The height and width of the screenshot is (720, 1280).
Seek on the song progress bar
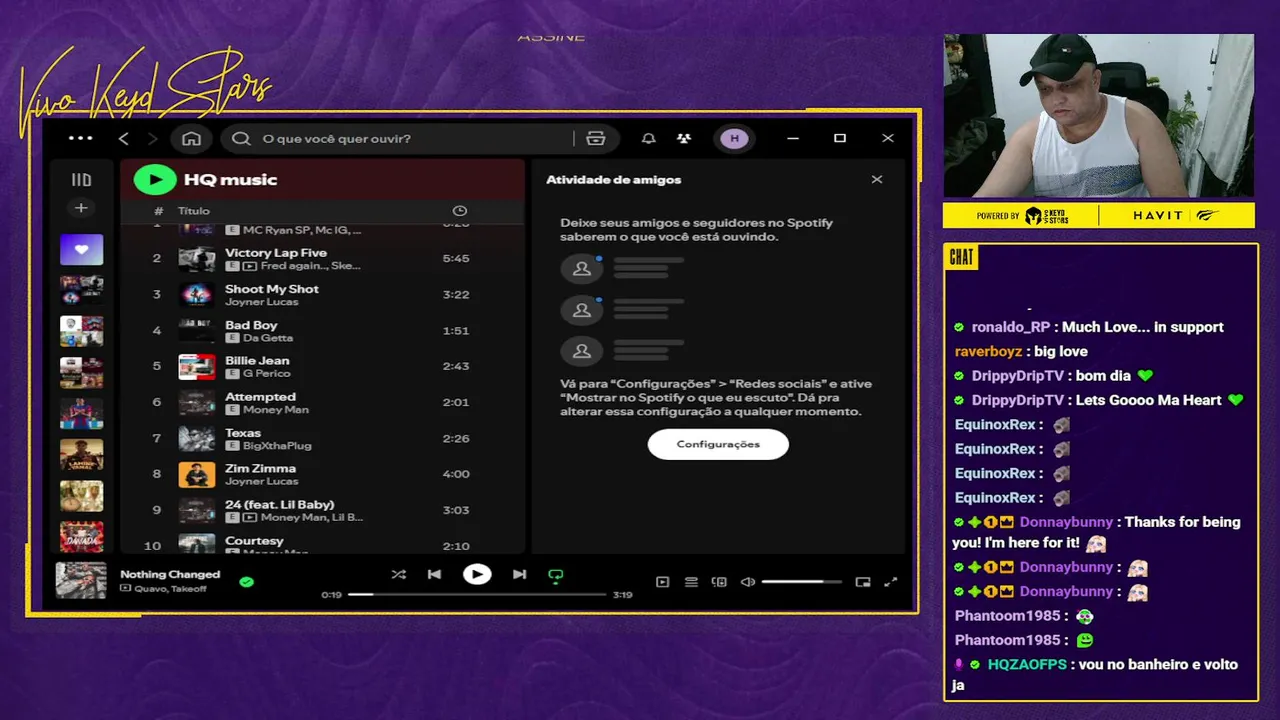tap(477, 594)
